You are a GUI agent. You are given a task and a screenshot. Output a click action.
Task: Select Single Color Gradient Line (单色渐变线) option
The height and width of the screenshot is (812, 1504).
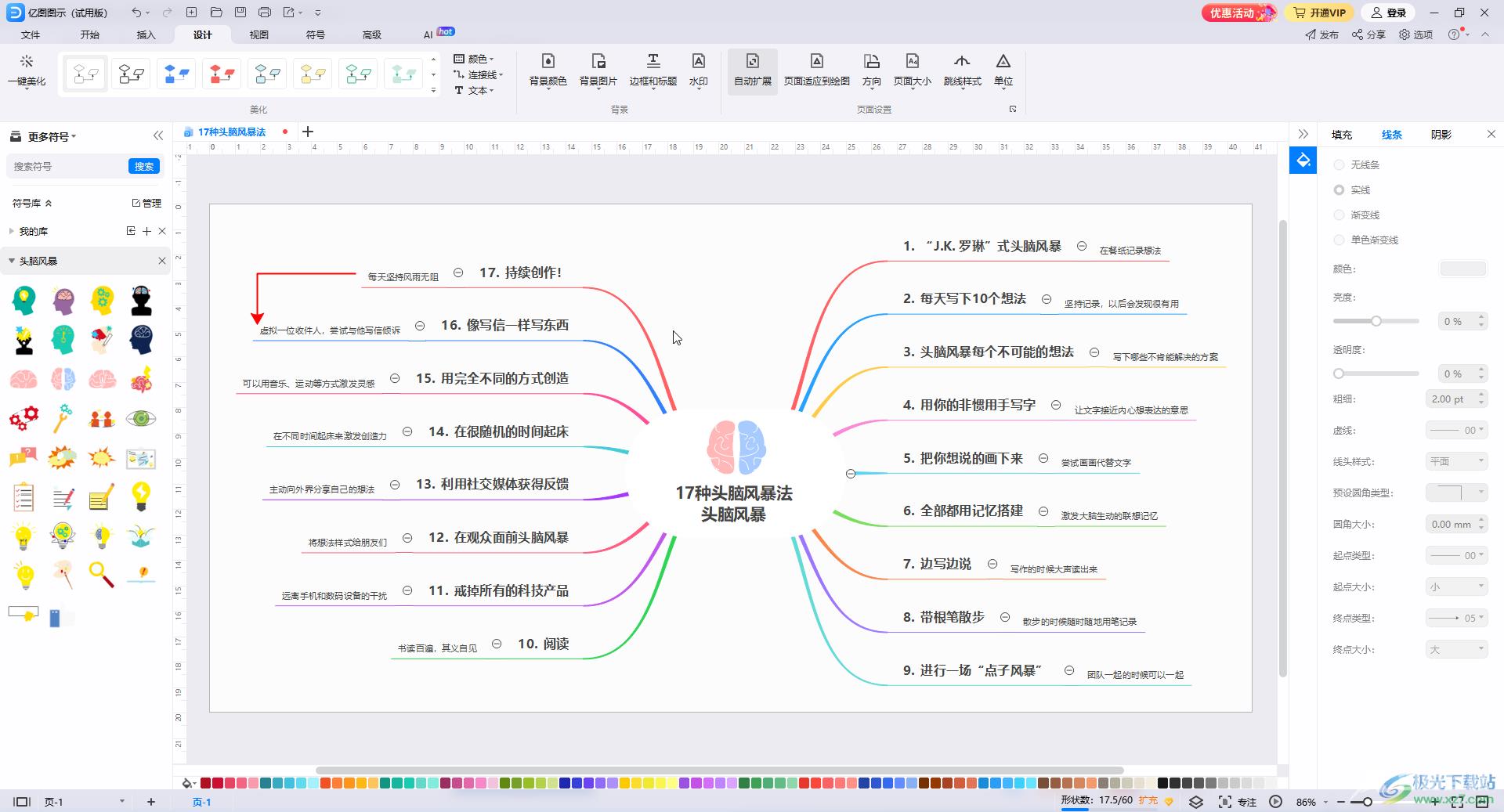[1339, 240]
